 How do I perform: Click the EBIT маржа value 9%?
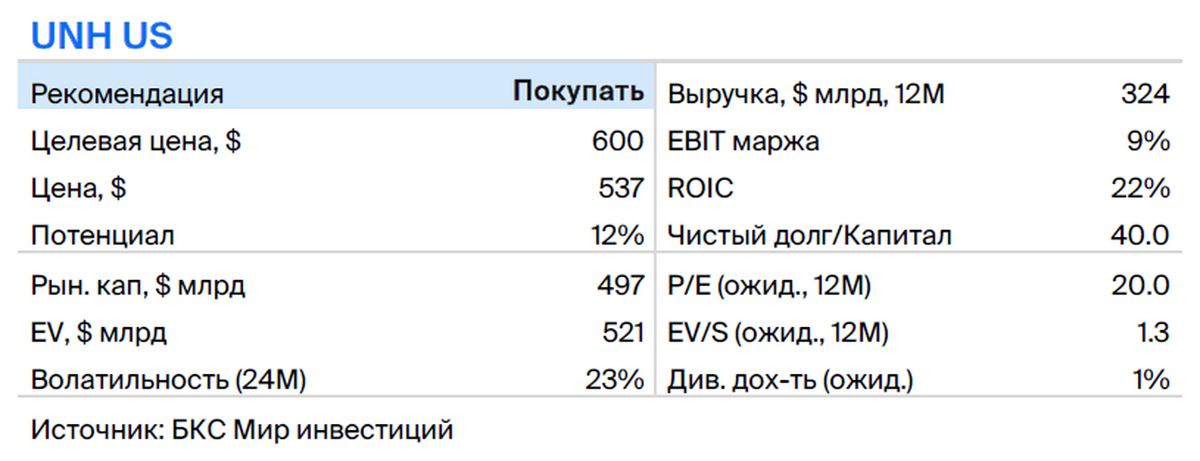pyautogui.click(x=1148, y=142)
